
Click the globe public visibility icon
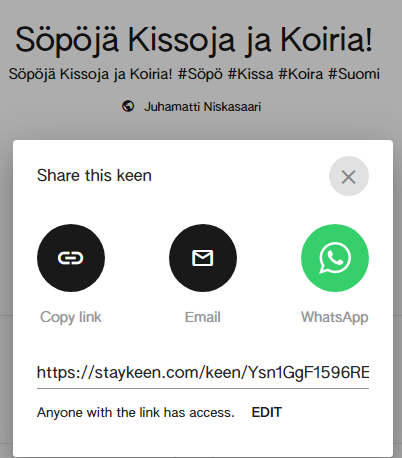[x=128, y=106]
